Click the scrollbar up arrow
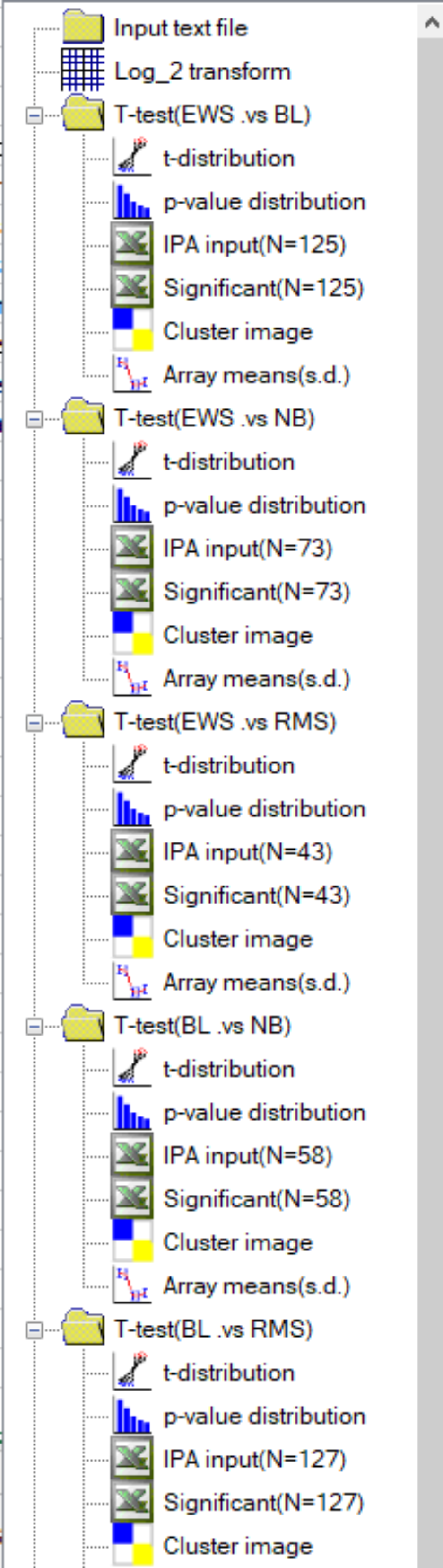The image size is (443, 1568). coord(432,23)
